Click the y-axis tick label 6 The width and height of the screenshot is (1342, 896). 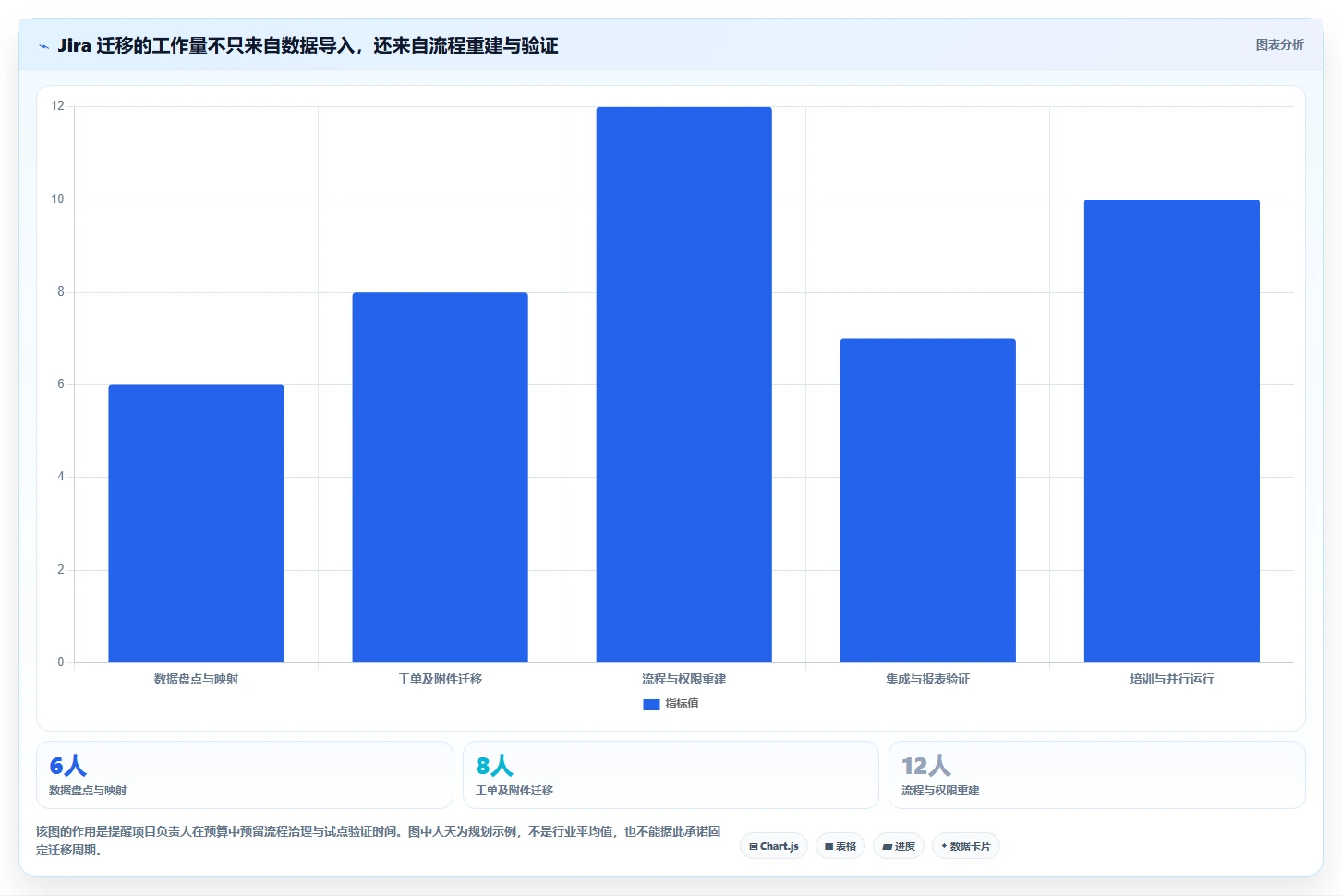coord(61,384)
